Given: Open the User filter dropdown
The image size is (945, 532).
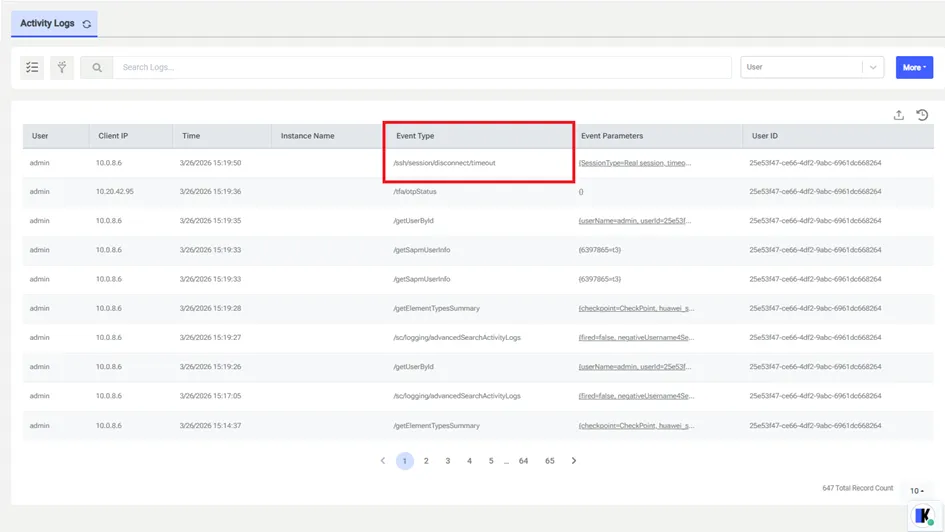Looking at the screenshot, I should (812, 67).
